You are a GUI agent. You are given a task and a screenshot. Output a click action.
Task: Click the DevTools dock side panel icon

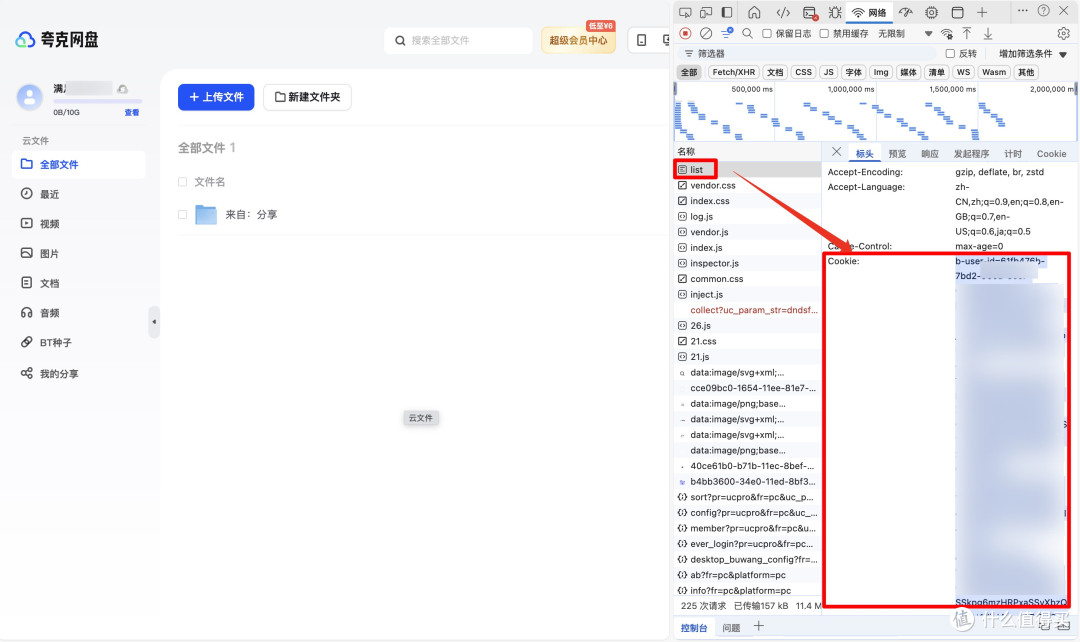click(727, 12)
